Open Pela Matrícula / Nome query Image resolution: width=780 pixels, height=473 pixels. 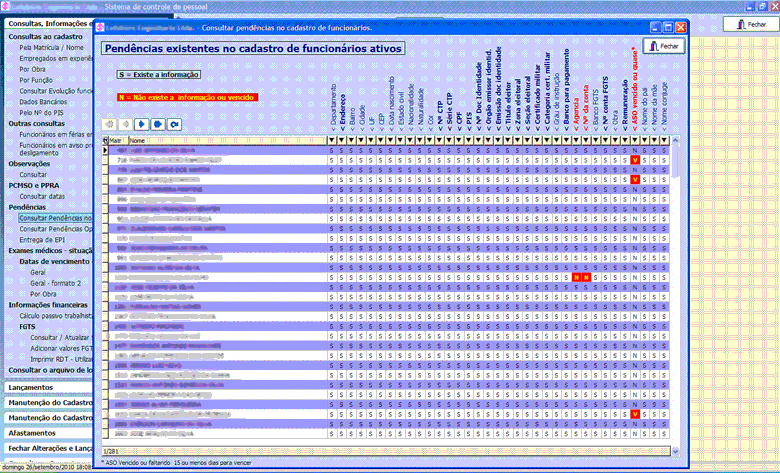click(51, 48)
